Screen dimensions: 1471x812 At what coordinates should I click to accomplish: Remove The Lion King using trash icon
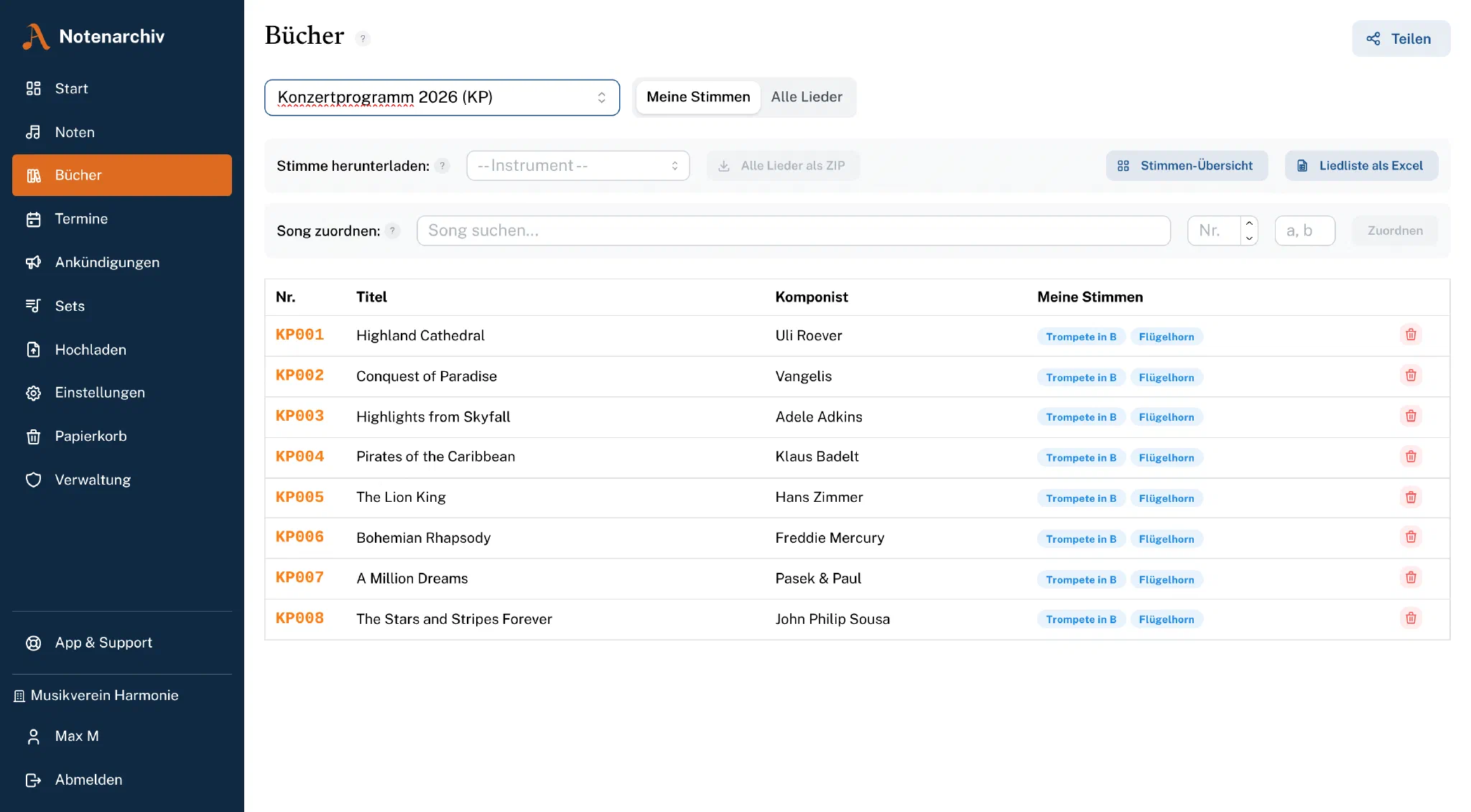tap(1411, 497)
